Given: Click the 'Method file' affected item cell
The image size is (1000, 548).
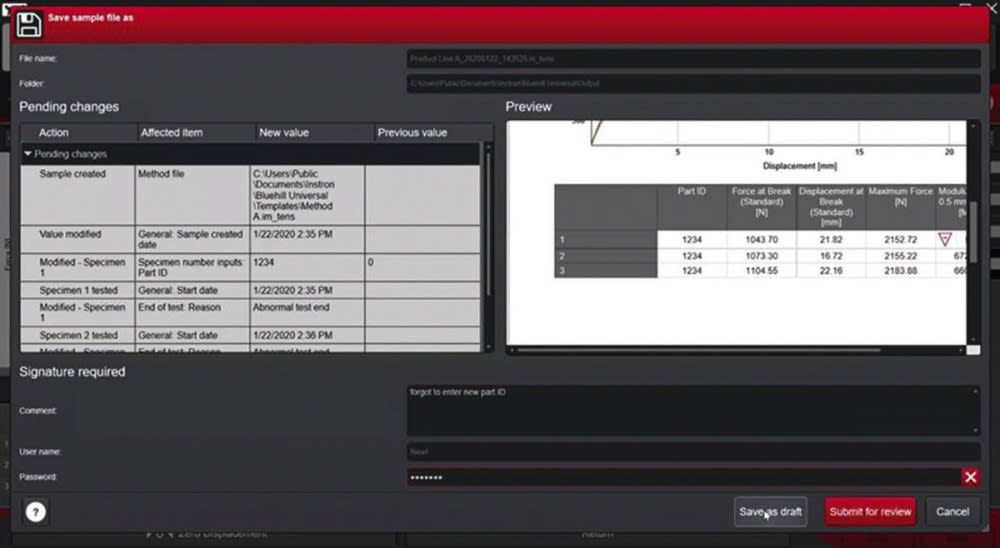Looking at the screenshot, I should click(192, 195).
